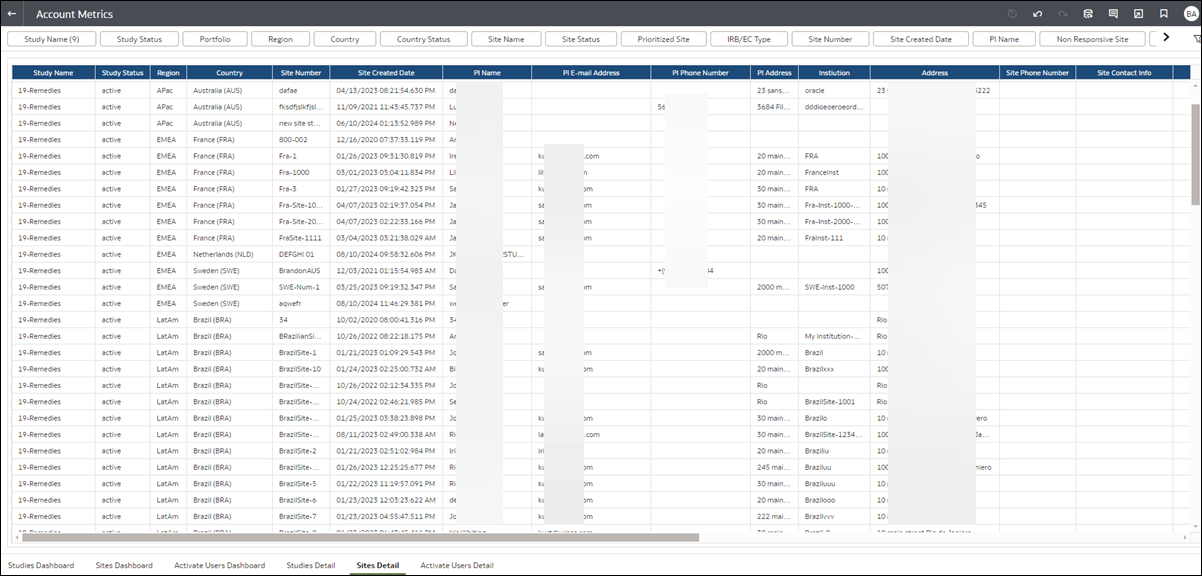Switch to Studies Detail tab
1202x576 pixels.
tap(310, 565)
